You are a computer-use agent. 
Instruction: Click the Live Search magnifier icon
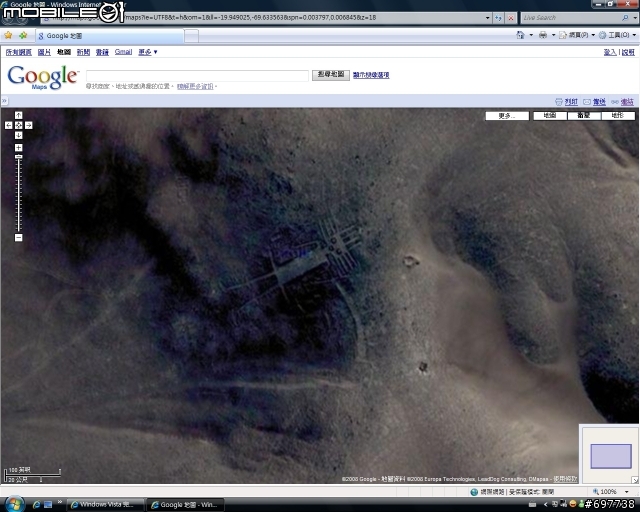pyautogui.click(x=625, y=18)
